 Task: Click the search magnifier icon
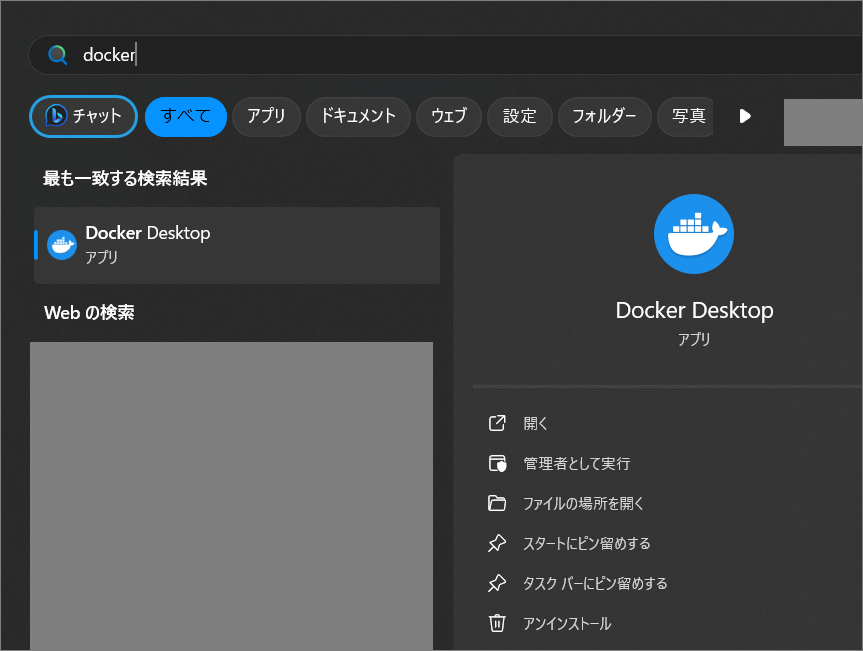click(x=57, y=55)
